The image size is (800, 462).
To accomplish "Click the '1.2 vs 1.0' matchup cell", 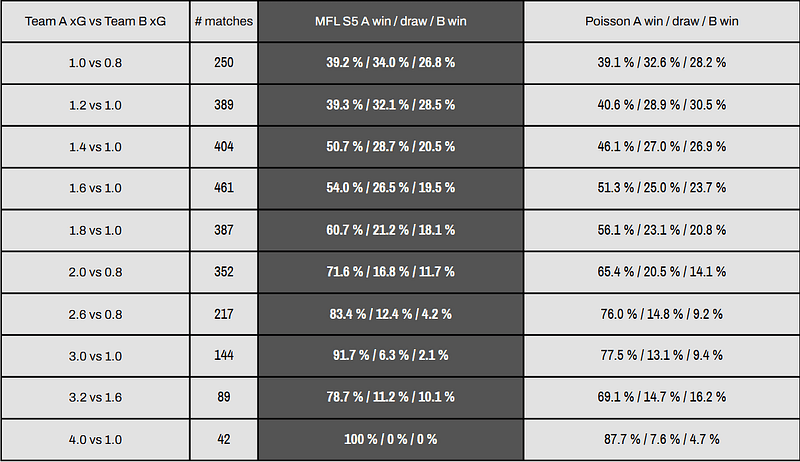I will 96,105.
